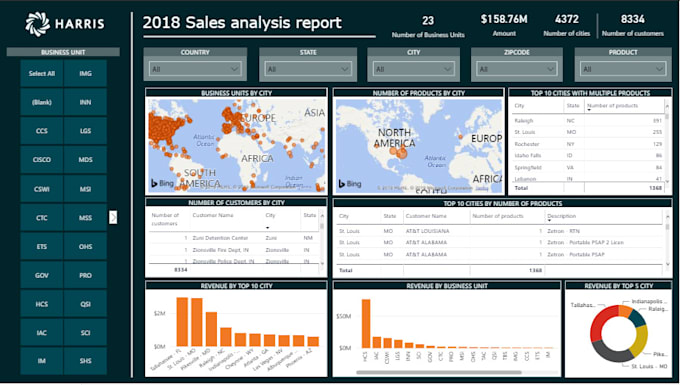Click the HCS bar in business unit chart
This screenshot has height=385, width=680.
(x=366, y=323)
